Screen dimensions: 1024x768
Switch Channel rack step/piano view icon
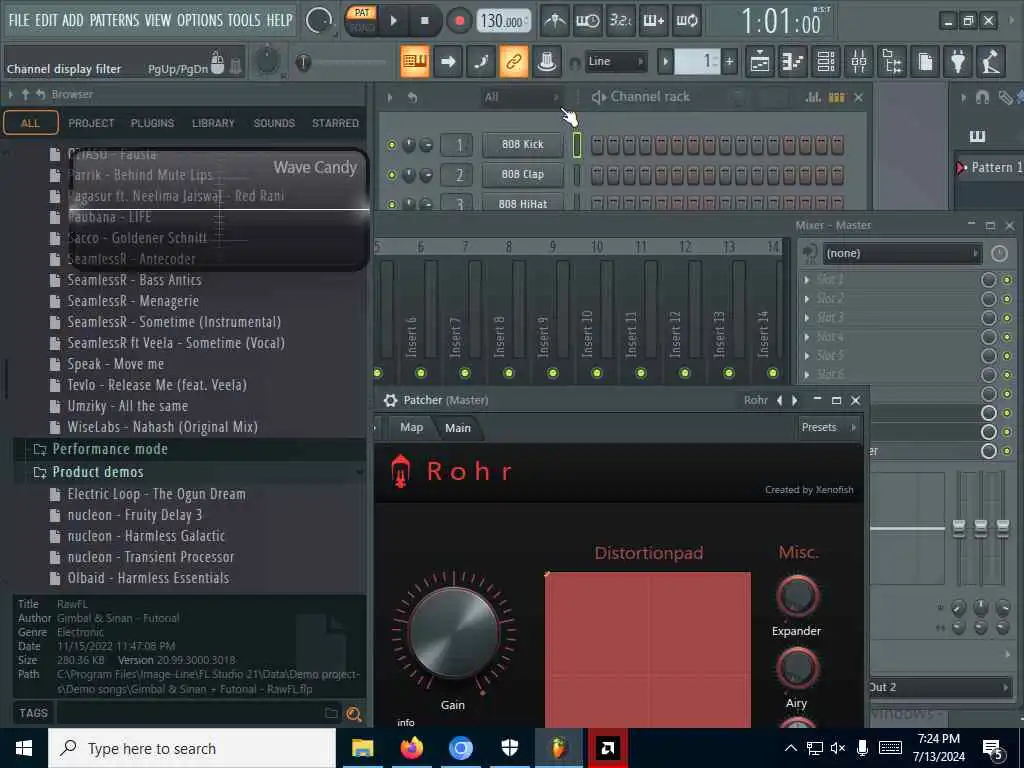click(x=837, y=97)
